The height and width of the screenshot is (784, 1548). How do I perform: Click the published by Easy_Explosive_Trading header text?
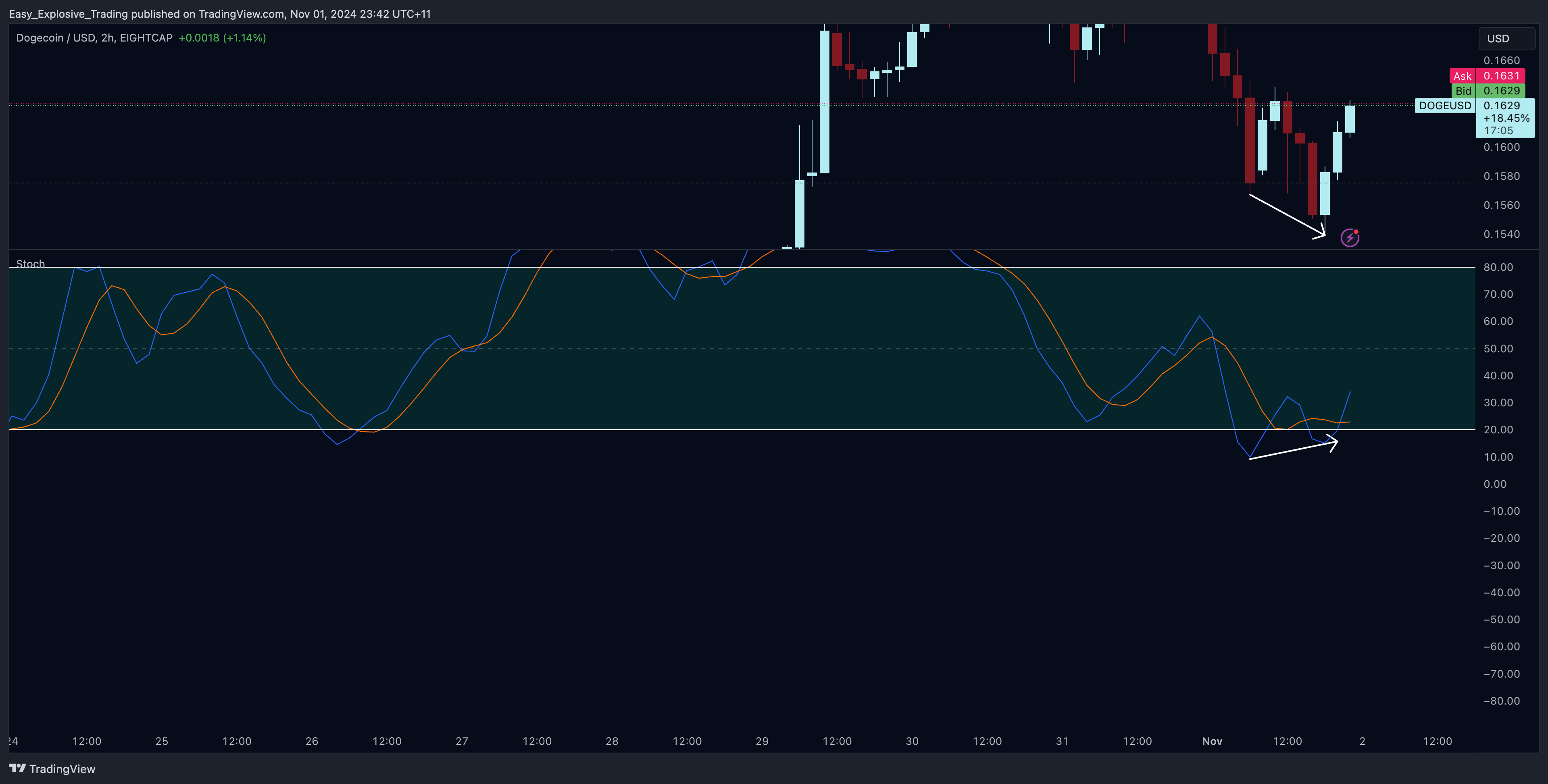219,14
